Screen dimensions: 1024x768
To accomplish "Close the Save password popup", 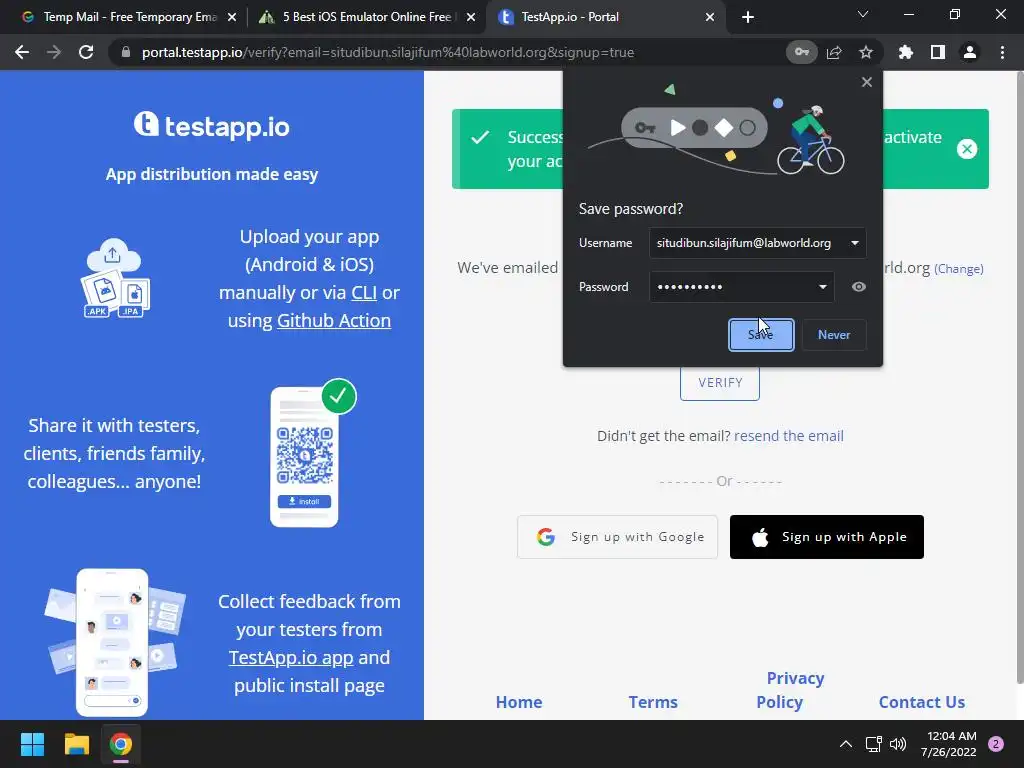I will tap(867, 82).
